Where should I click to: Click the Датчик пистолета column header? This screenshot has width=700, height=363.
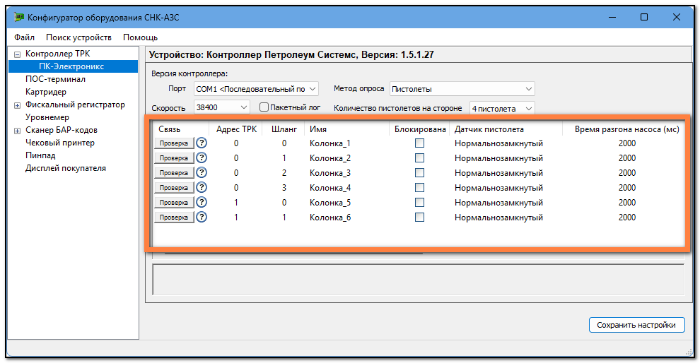coord(488,129)
